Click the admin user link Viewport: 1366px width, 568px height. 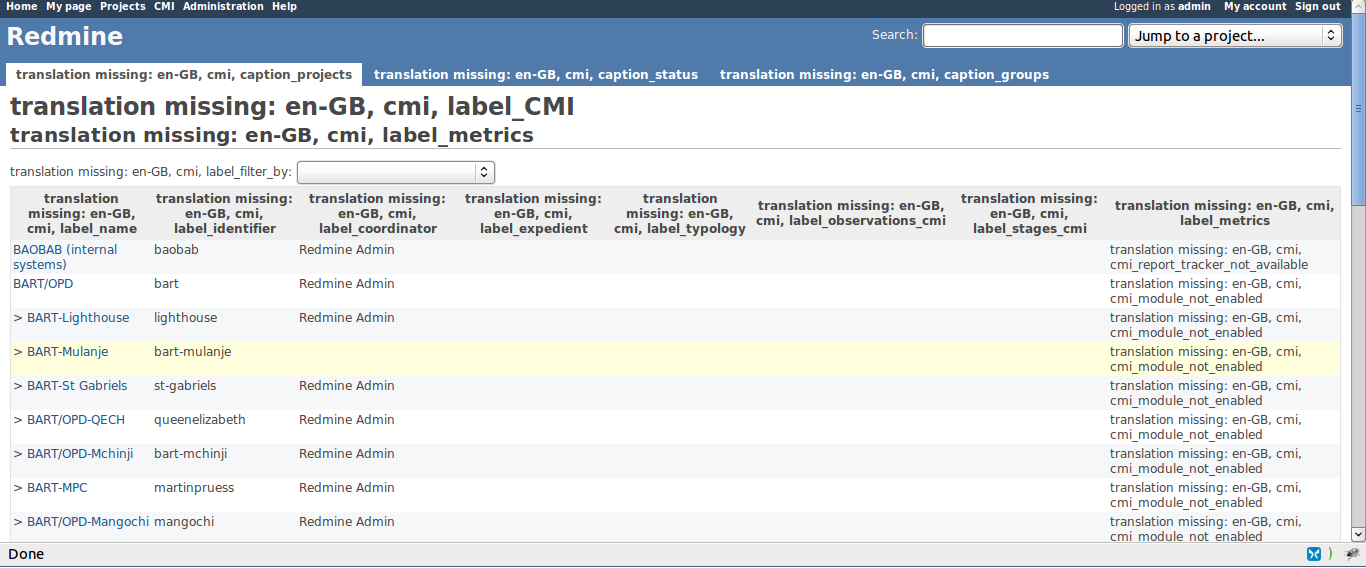click(1194, 6)
